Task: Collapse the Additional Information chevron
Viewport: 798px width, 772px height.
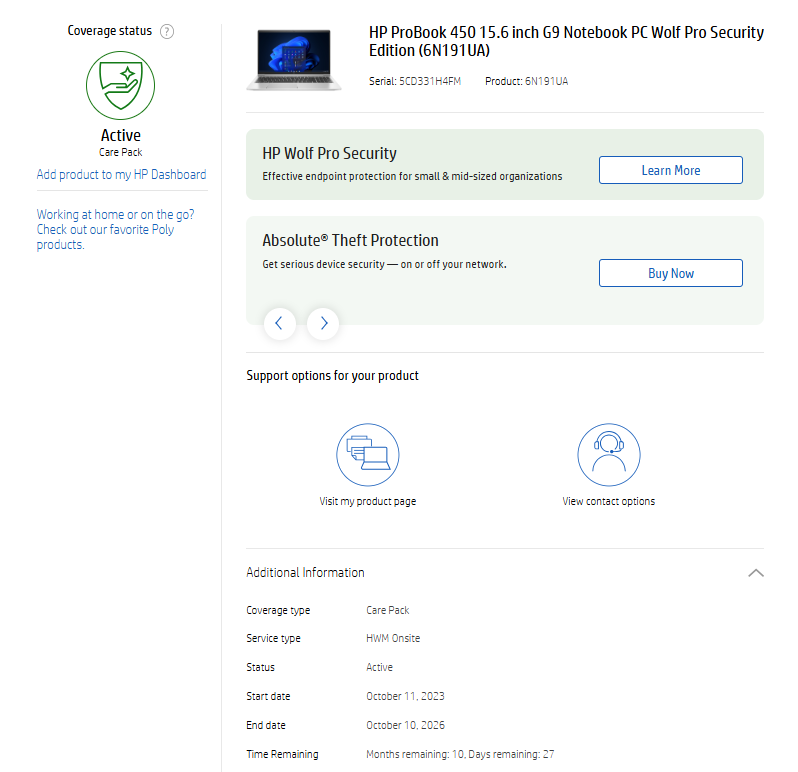Action: [x=755, y=573]
